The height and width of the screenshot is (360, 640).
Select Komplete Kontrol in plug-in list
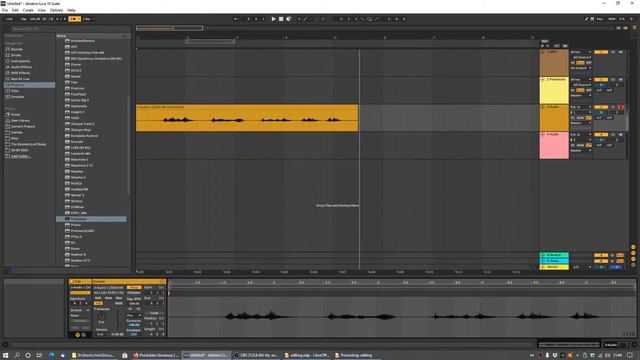[x=84, y=136]
